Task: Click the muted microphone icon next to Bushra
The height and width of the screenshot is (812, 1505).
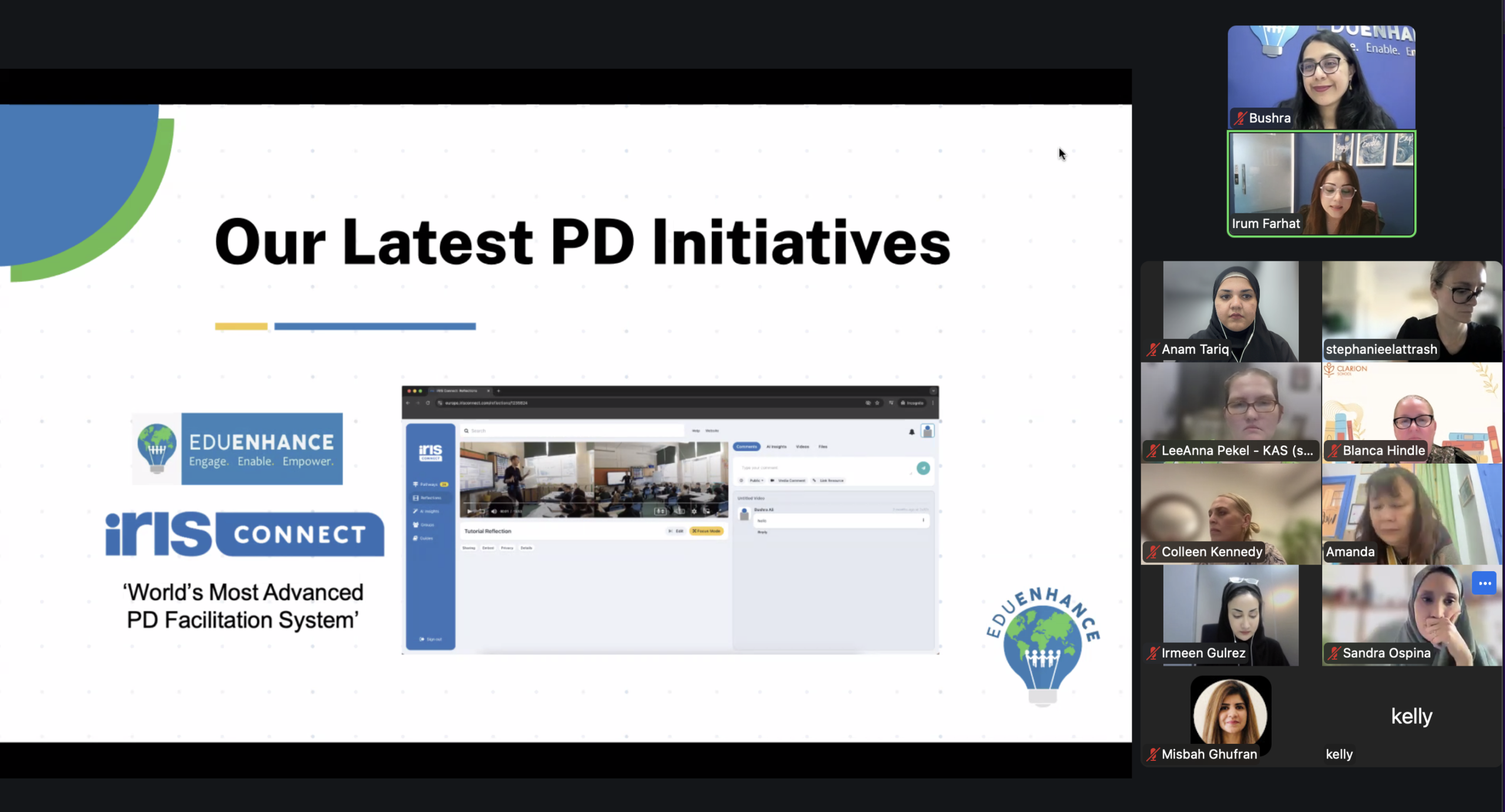Action: (1240, 118)
